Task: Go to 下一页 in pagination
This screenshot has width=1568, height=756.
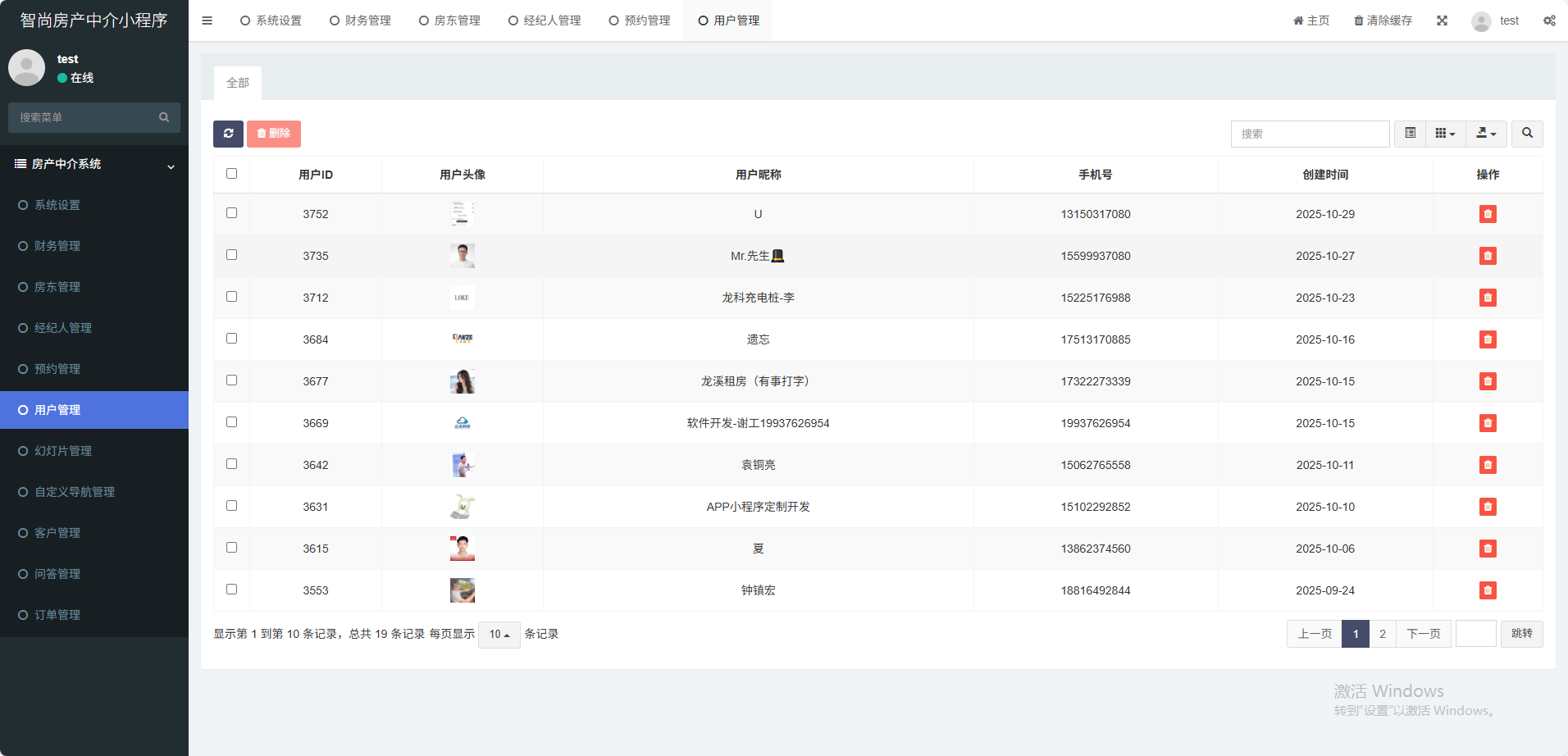Action: coord(1423,634)
